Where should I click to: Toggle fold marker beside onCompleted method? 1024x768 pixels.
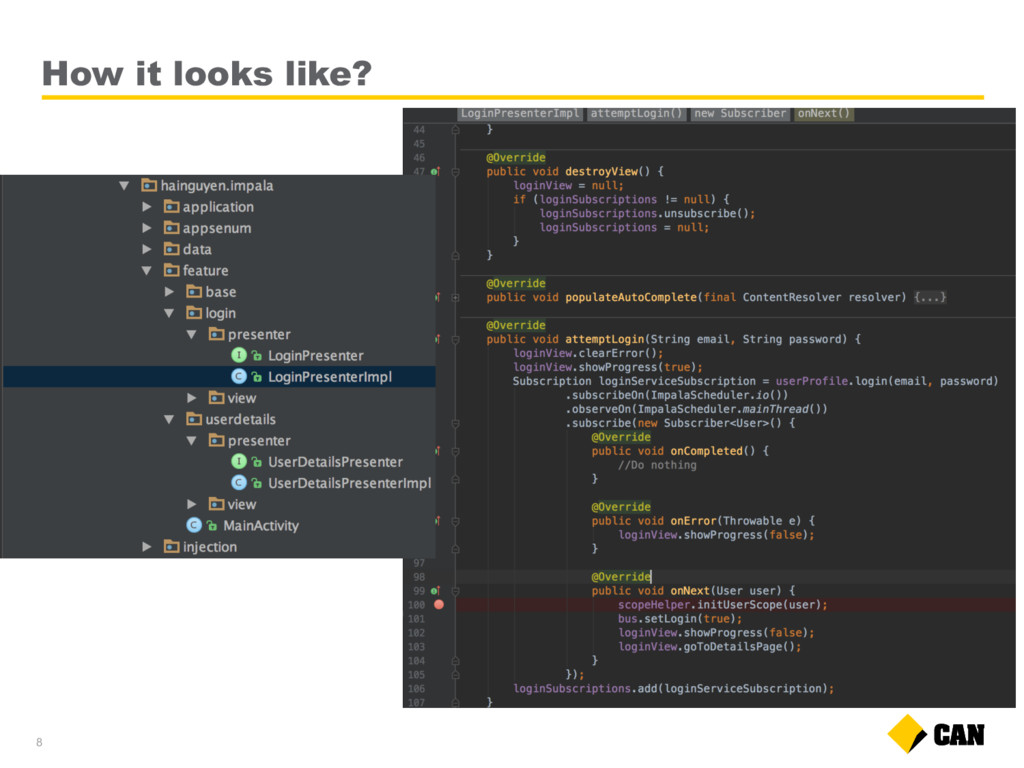tap(455, 451)
